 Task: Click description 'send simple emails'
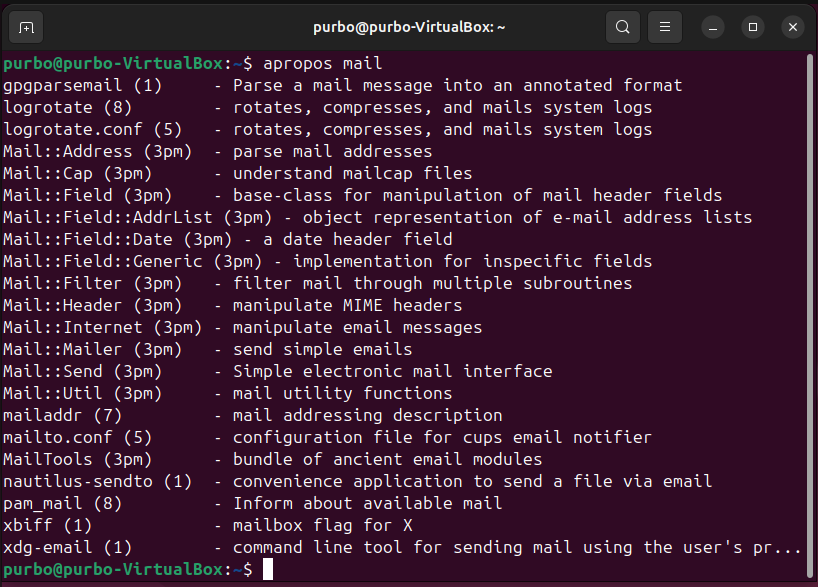(322, 349)
